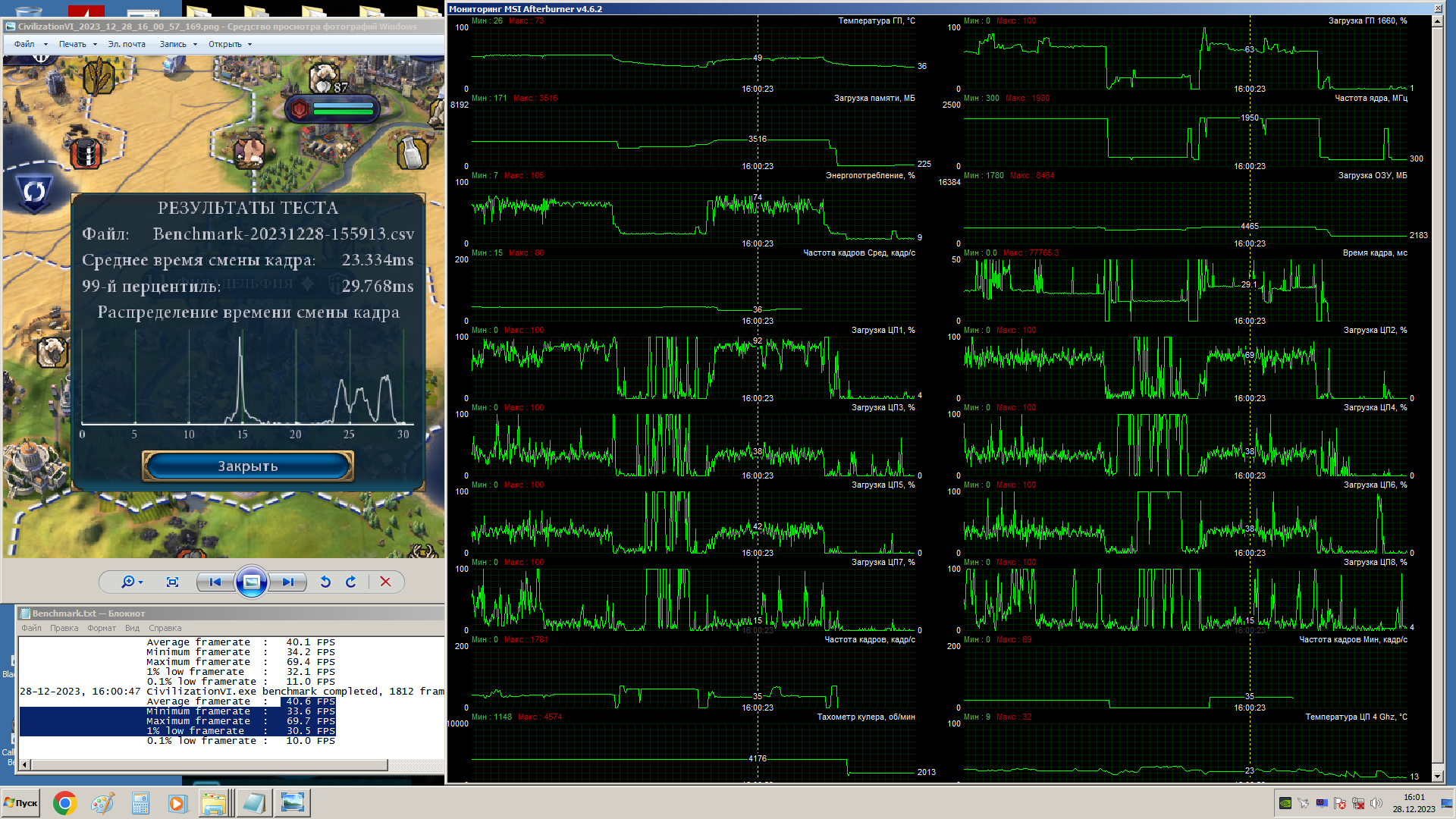Open Google Chrome from taskbar
The height and width of the screenshot is (819, 1456).
(65, 803)
